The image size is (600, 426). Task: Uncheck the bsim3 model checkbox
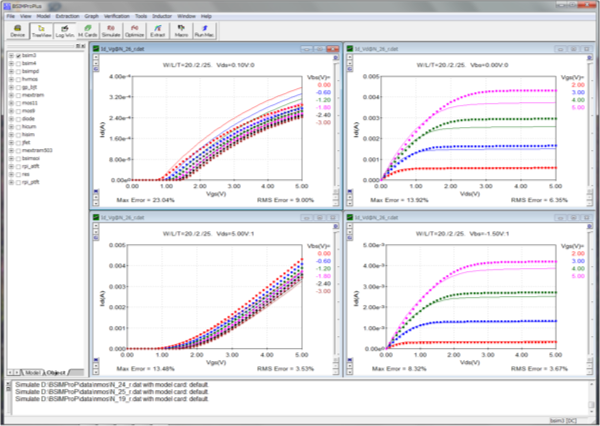click(17, 55)
